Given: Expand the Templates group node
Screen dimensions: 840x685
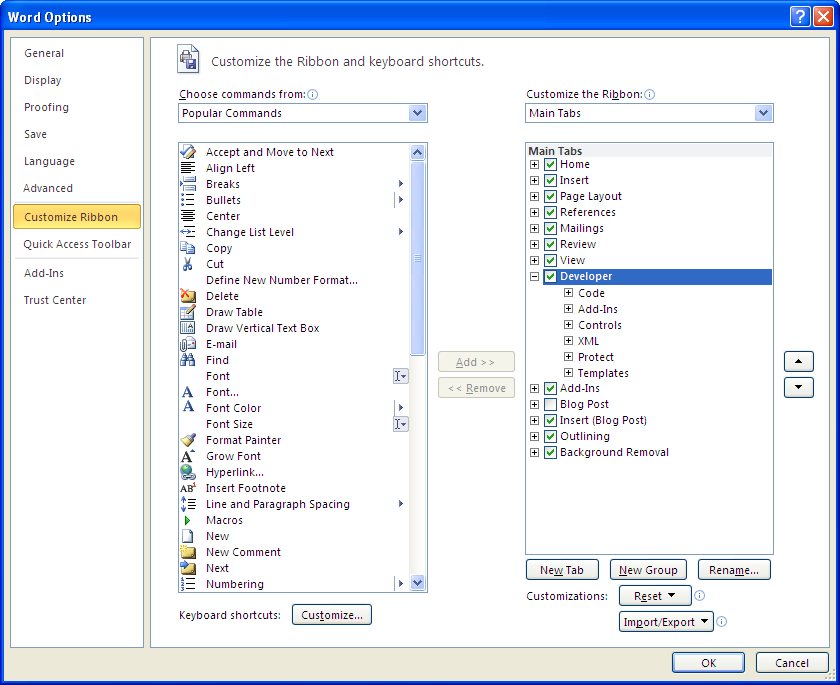Looking at the screenshot, I should (x=568, y=372).
